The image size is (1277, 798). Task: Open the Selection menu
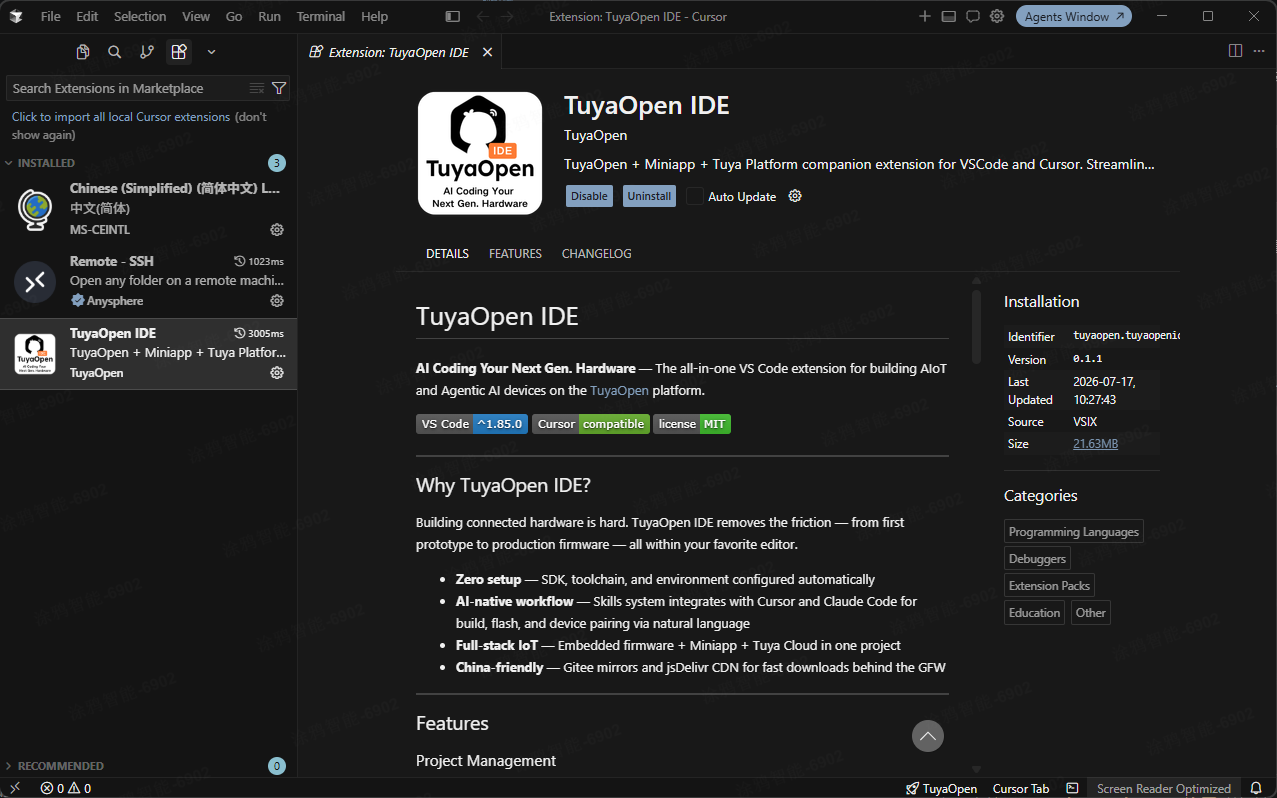(x=140, y=16)
